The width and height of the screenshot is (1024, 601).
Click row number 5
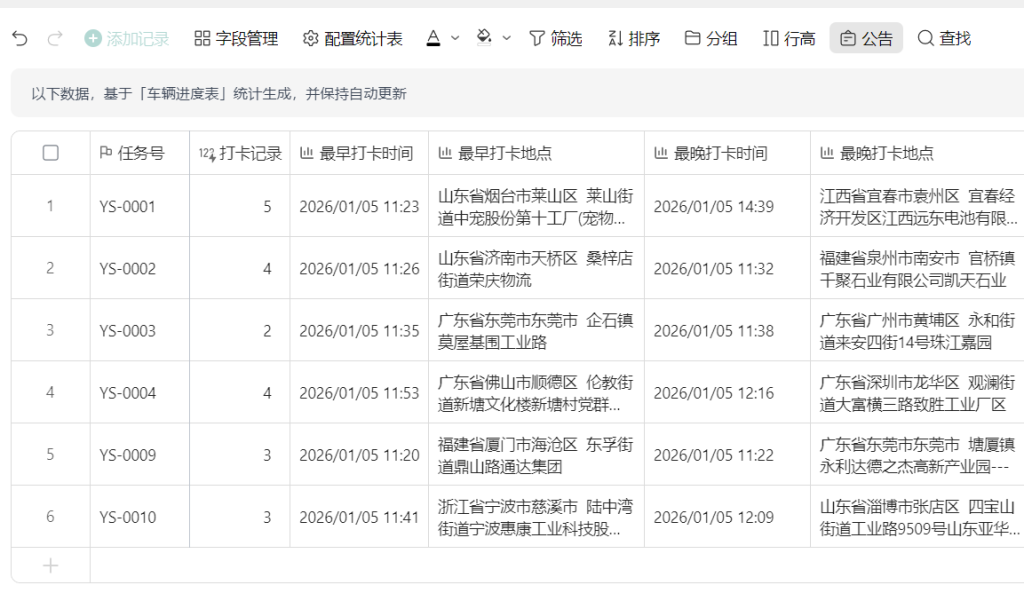click(x=50, y=455)
